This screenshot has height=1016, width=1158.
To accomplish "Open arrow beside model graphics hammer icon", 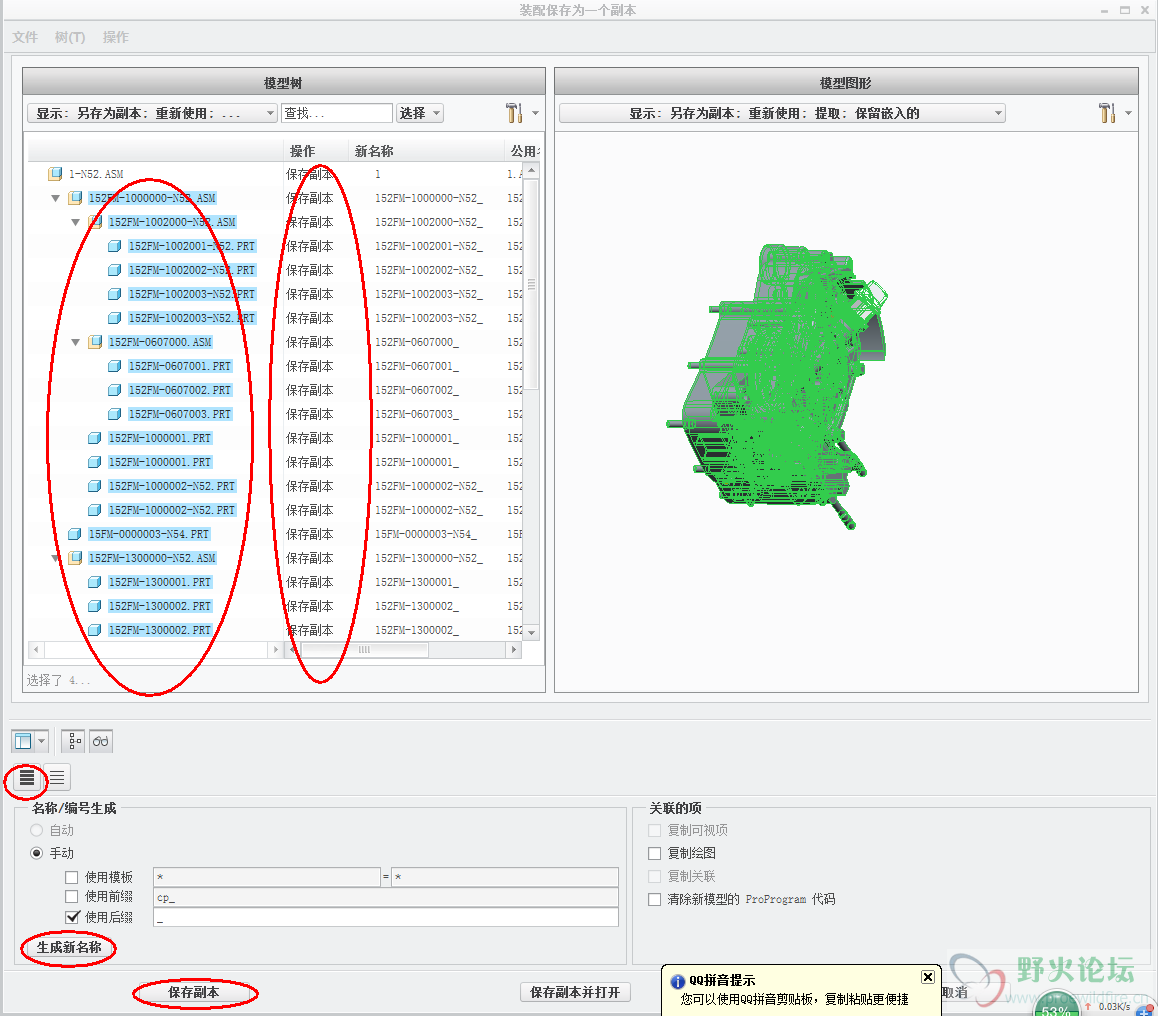I will point(1128,114).
